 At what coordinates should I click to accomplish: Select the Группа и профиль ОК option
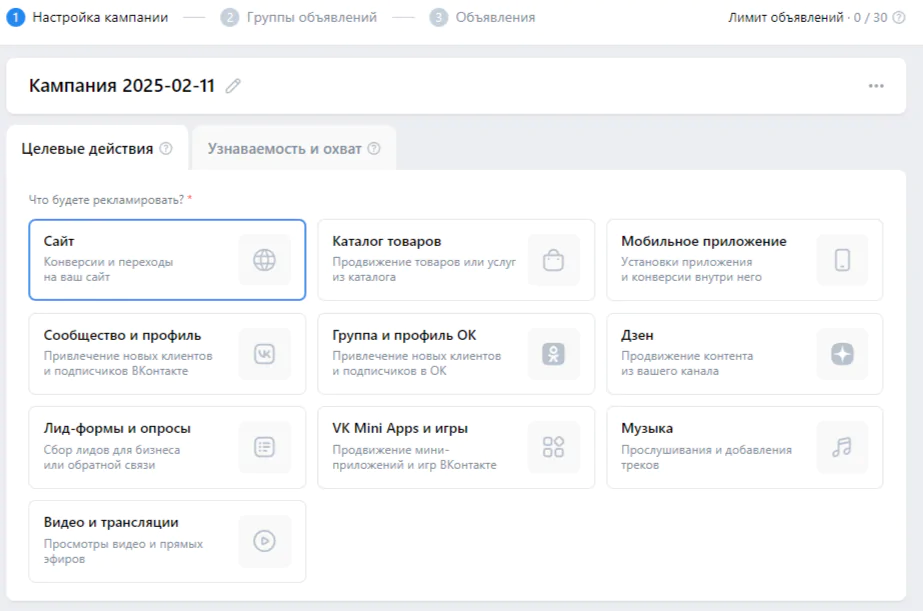point(456,354)
